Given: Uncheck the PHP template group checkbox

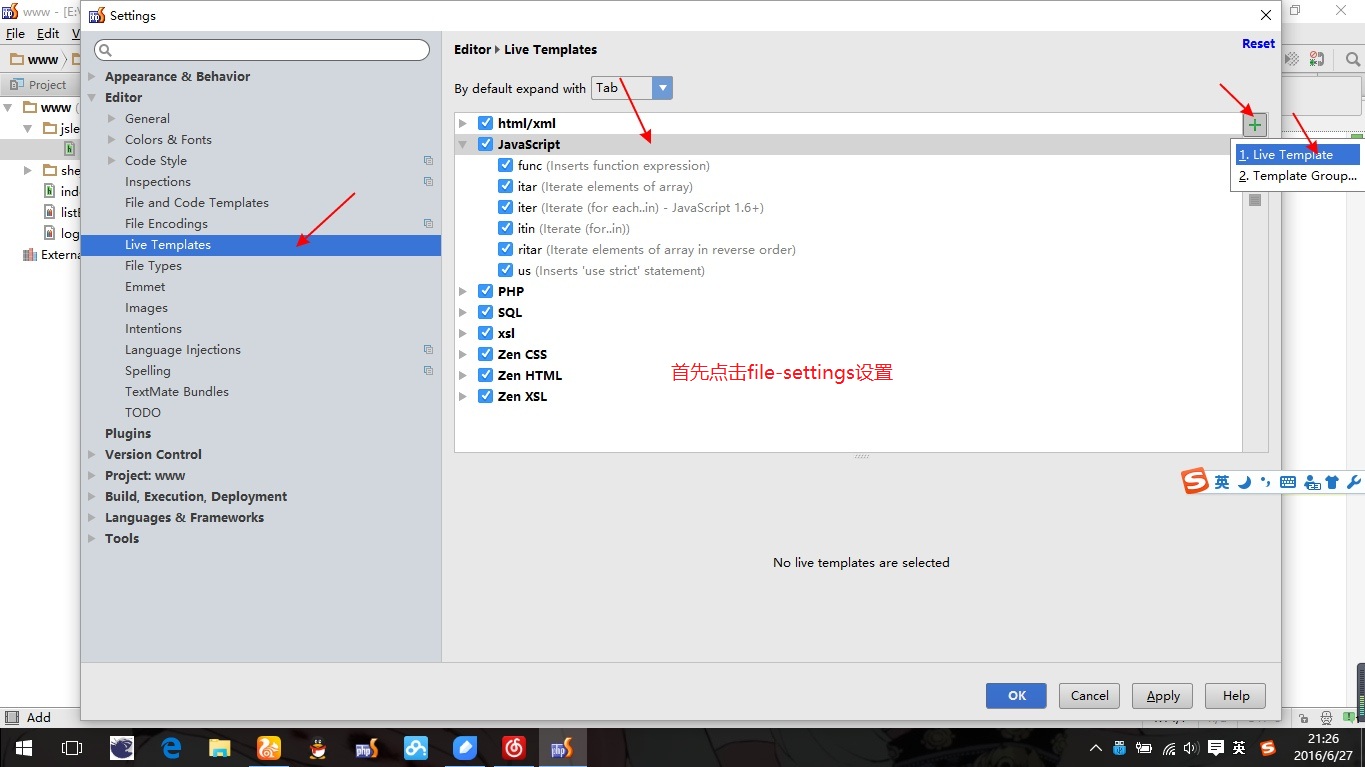Looking at the screenshot, I should (x=486, y=291).
